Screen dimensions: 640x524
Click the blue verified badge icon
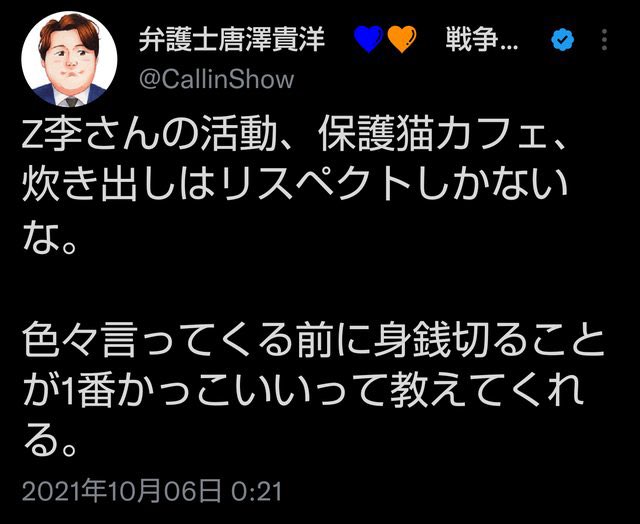click(562, 40)
